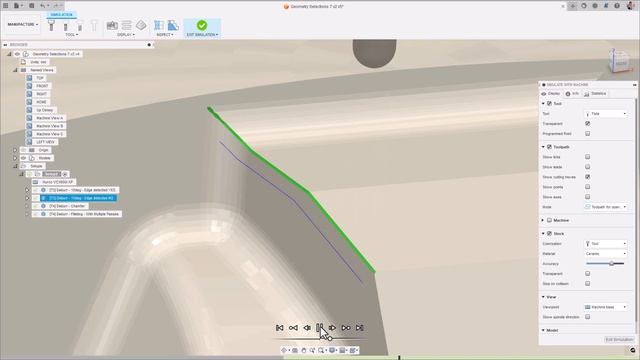Pause the simulation playback
This screenshot has height=360, width=640.
[320, 328]
